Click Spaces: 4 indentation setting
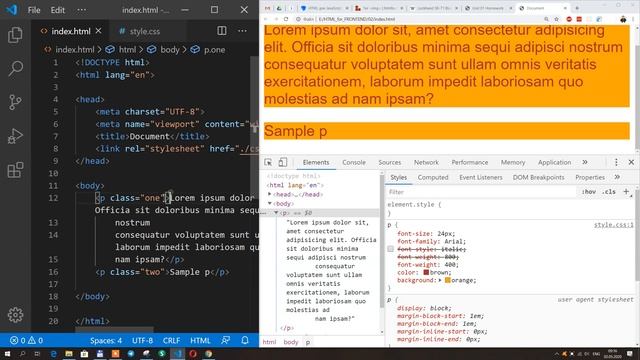The image size is (640, 360). pos(106,340)
